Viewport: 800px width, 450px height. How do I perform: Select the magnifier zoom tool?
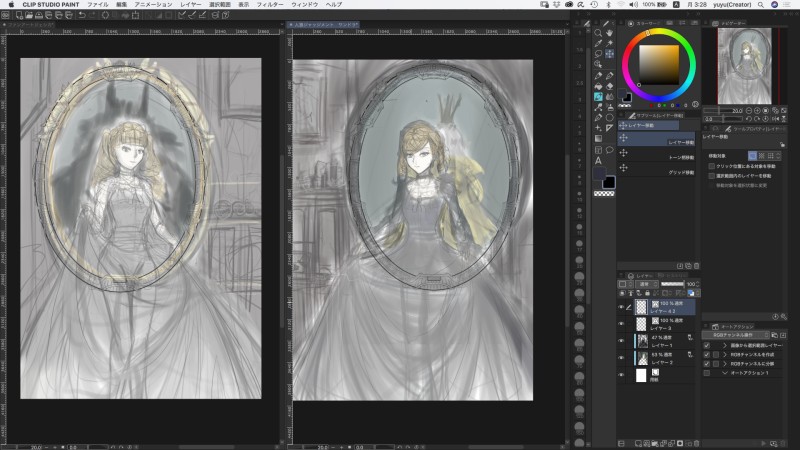point(597,33)
